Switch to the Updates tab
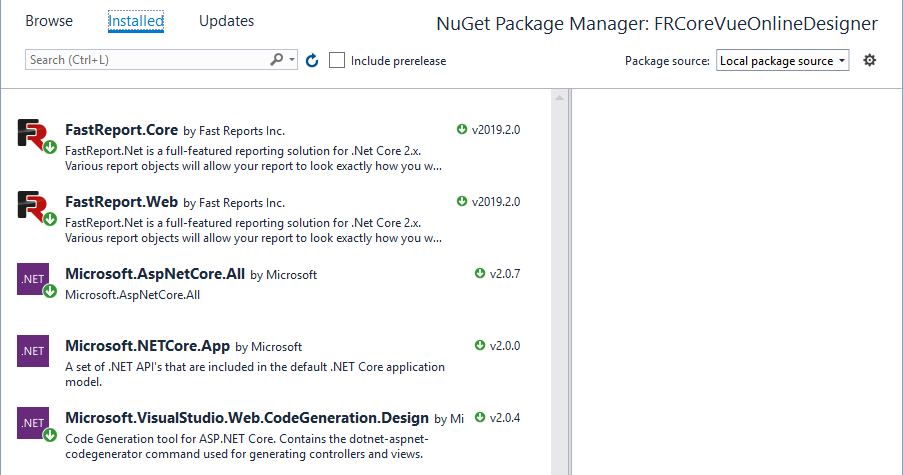Viewport: 903px width, 475px height. [226, 21]
